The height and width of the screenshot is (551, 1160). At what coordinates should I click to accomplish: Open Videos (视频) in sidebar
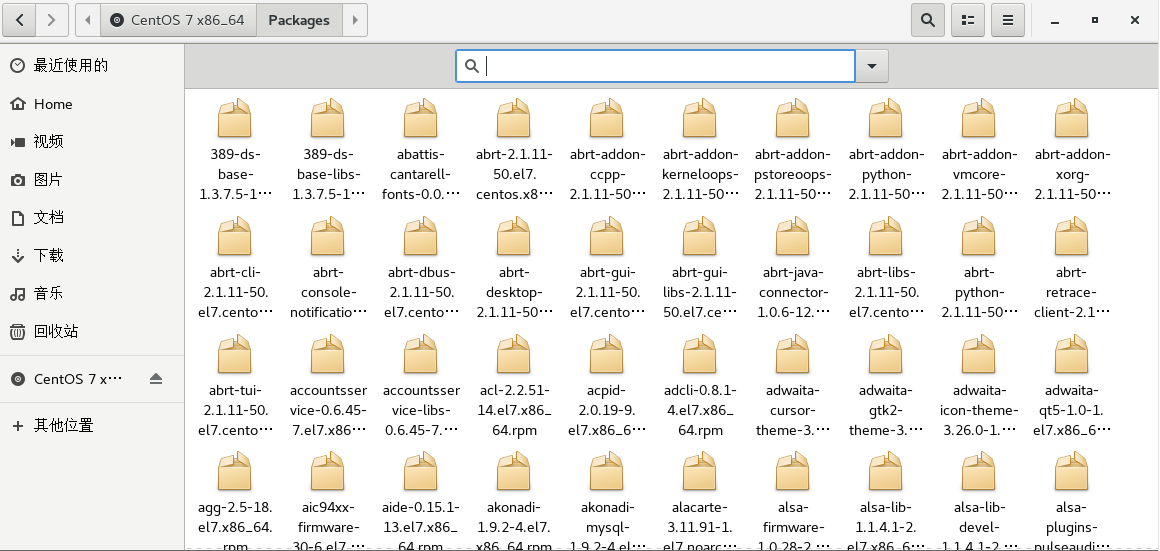pos(92,141)
